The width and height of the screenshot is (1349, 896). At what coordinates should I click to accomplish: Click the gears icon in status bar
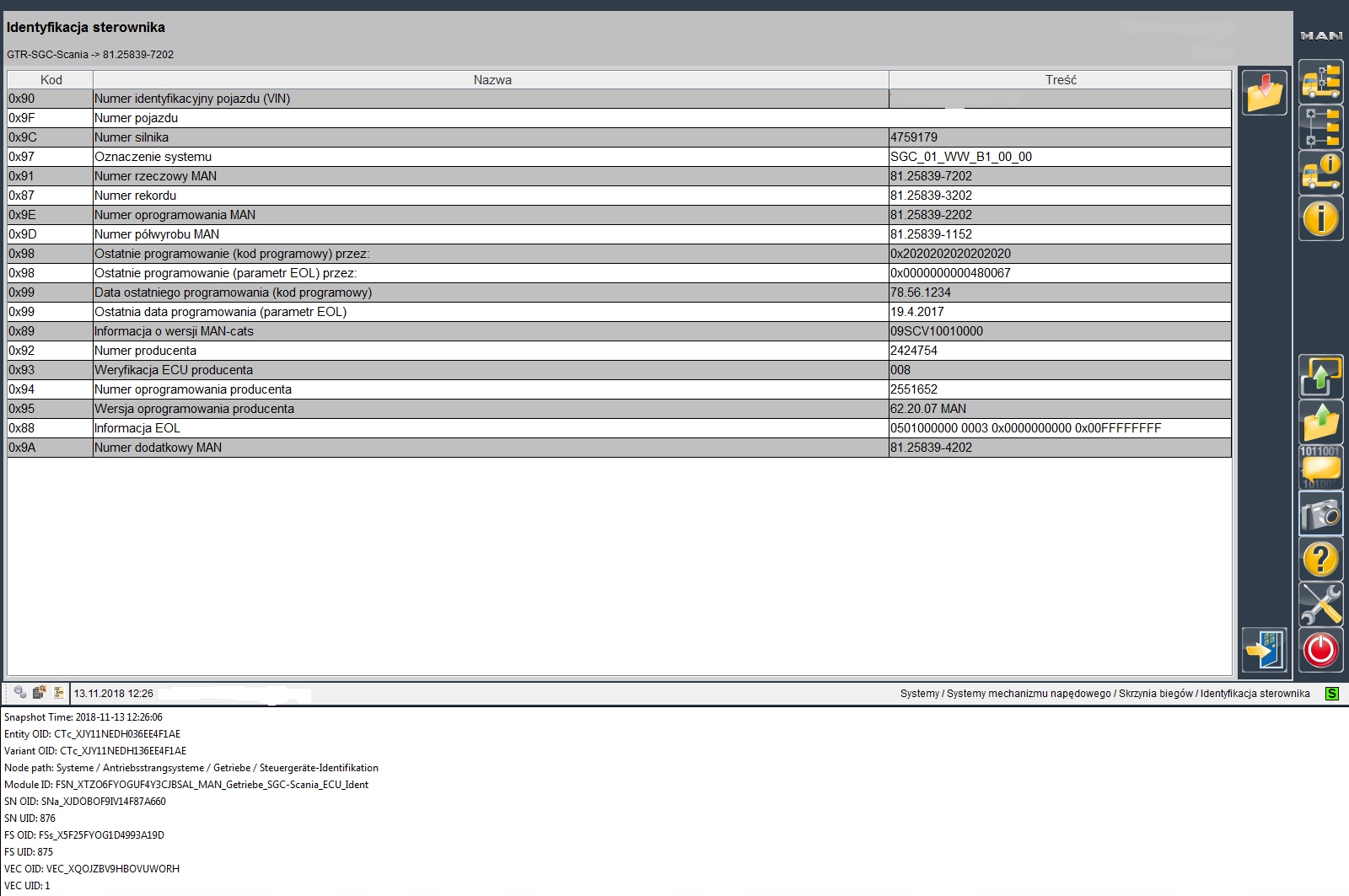point(20,693)
